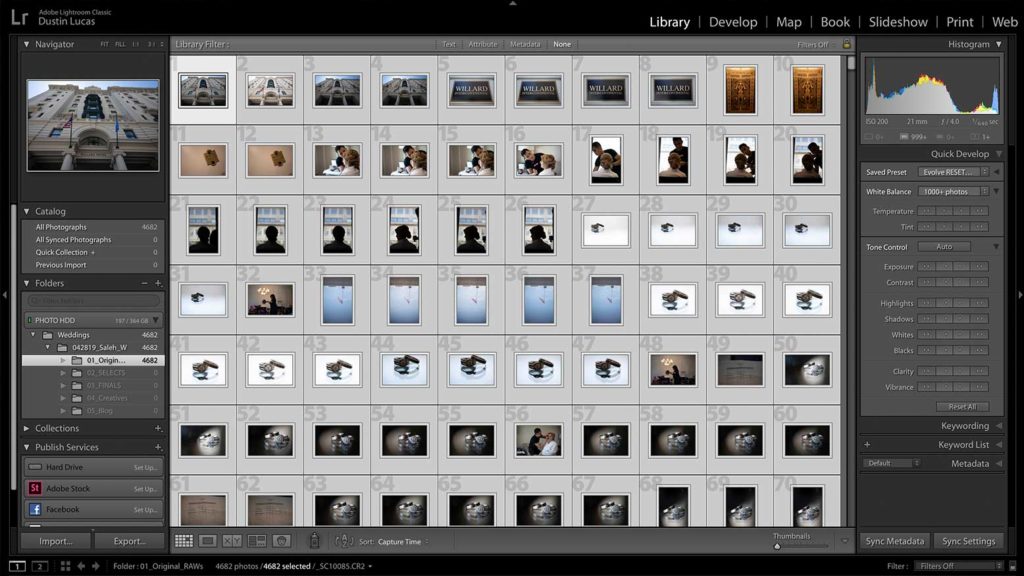Click the filmstrip grid shortcut icon
The height and width of the screenshot is (576, 1024).
coord(65,566)
